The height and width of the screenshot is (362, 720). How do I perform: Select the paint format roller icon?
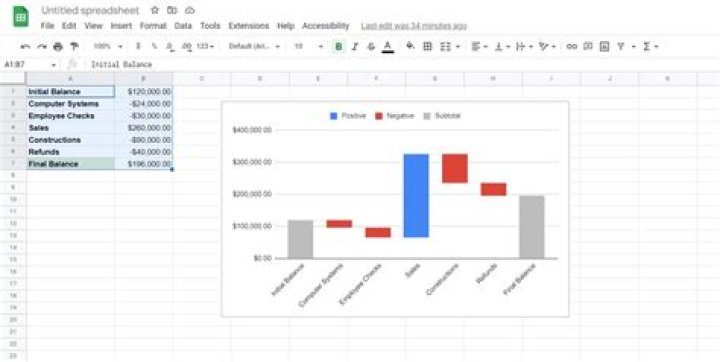74,46
